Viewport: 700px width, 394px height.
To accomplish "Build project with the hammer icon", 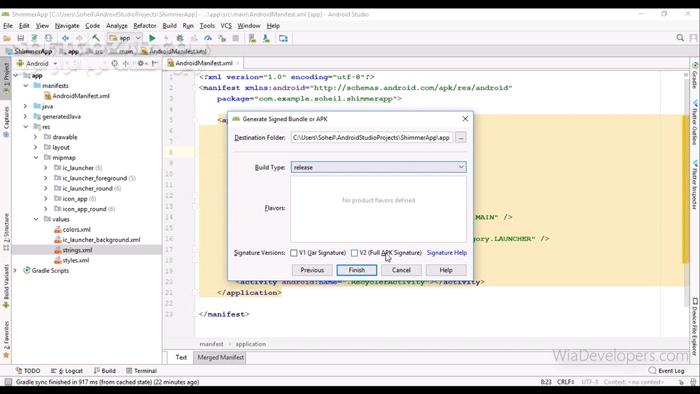I will [96, 38].
